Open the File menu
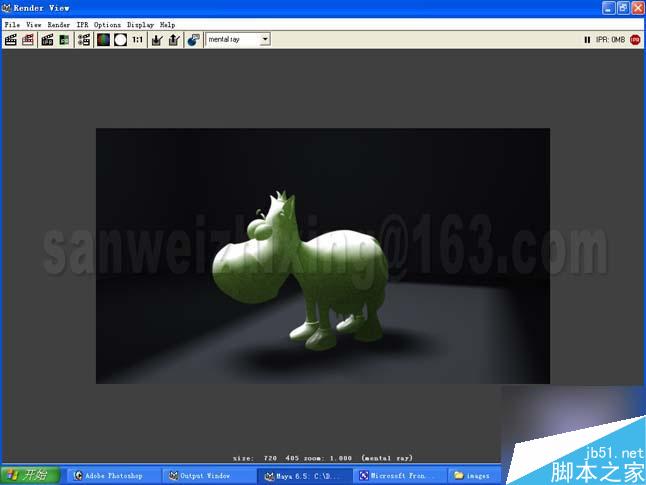Screen dimensions: 646x485 [x=12, y=25]
